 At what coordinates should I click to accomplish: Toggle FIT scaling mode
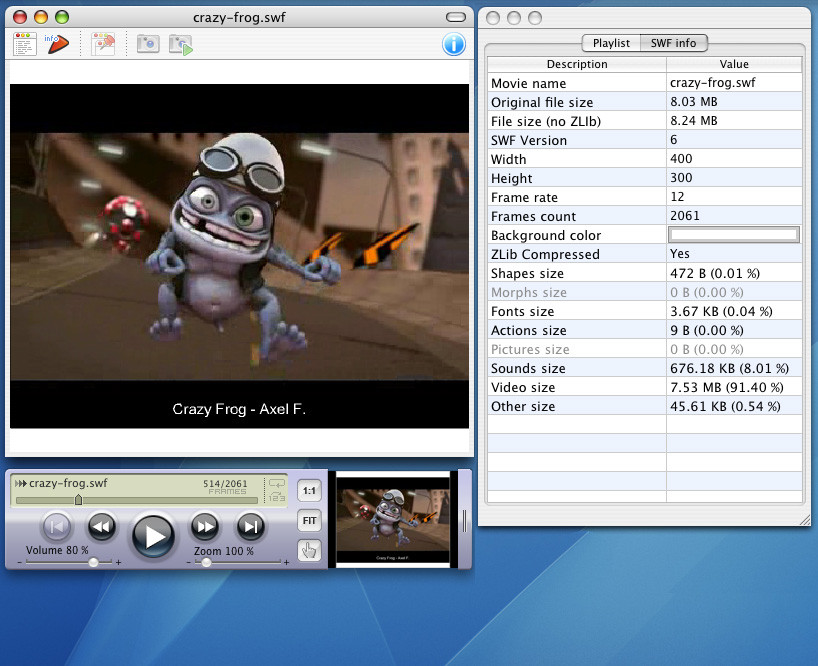coord(309,520)
